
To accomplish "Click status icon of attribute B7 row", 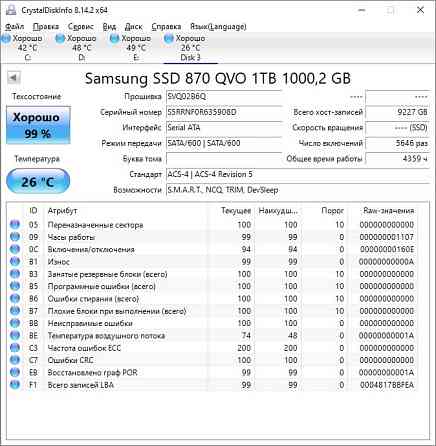I will (x=15, y=311).
